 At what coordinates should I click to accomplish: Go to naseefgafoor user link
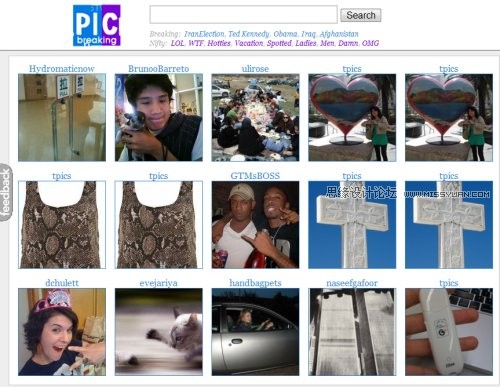[352, 283]
